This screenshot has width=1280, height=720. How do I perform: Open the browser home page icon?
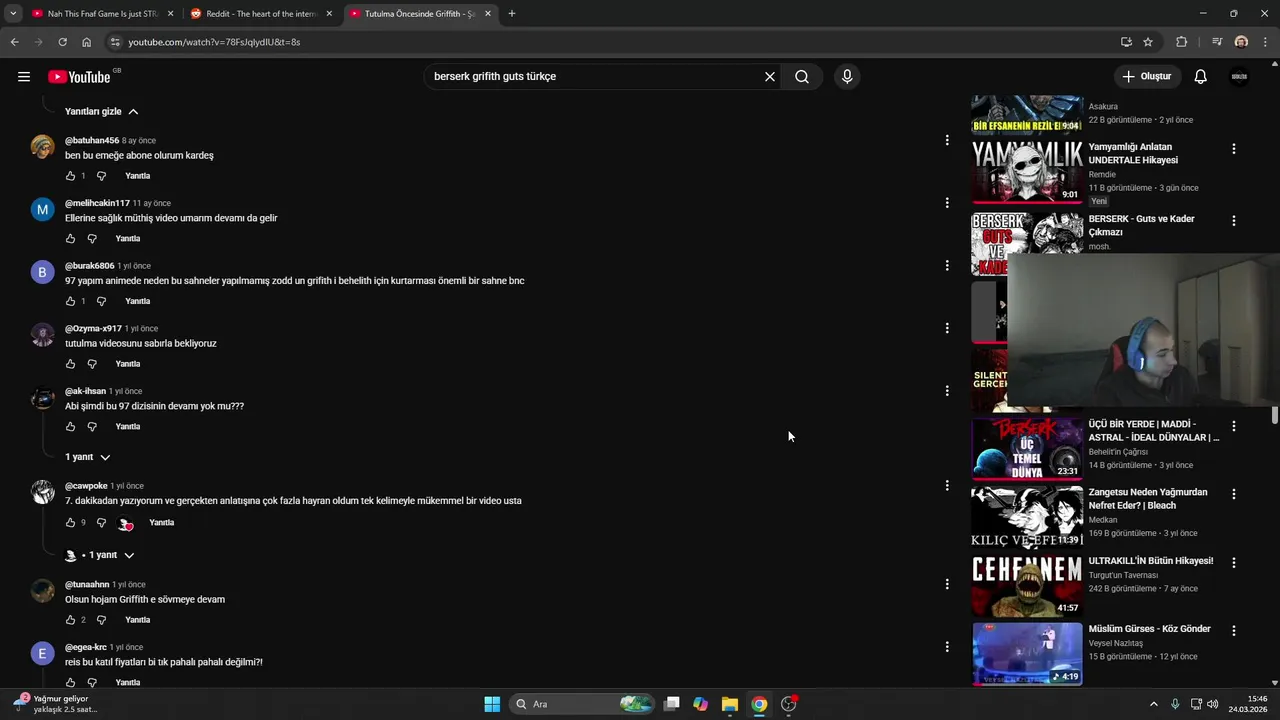click(x=87, y=42)
